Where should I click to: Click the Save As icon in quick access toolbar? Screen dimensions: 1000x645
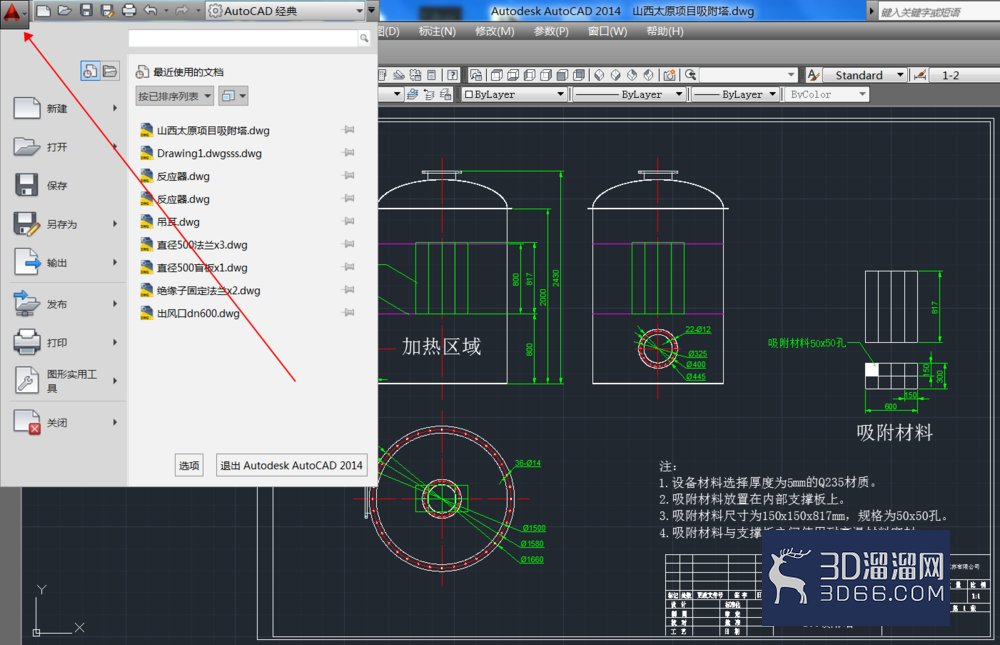pos(107,11)
